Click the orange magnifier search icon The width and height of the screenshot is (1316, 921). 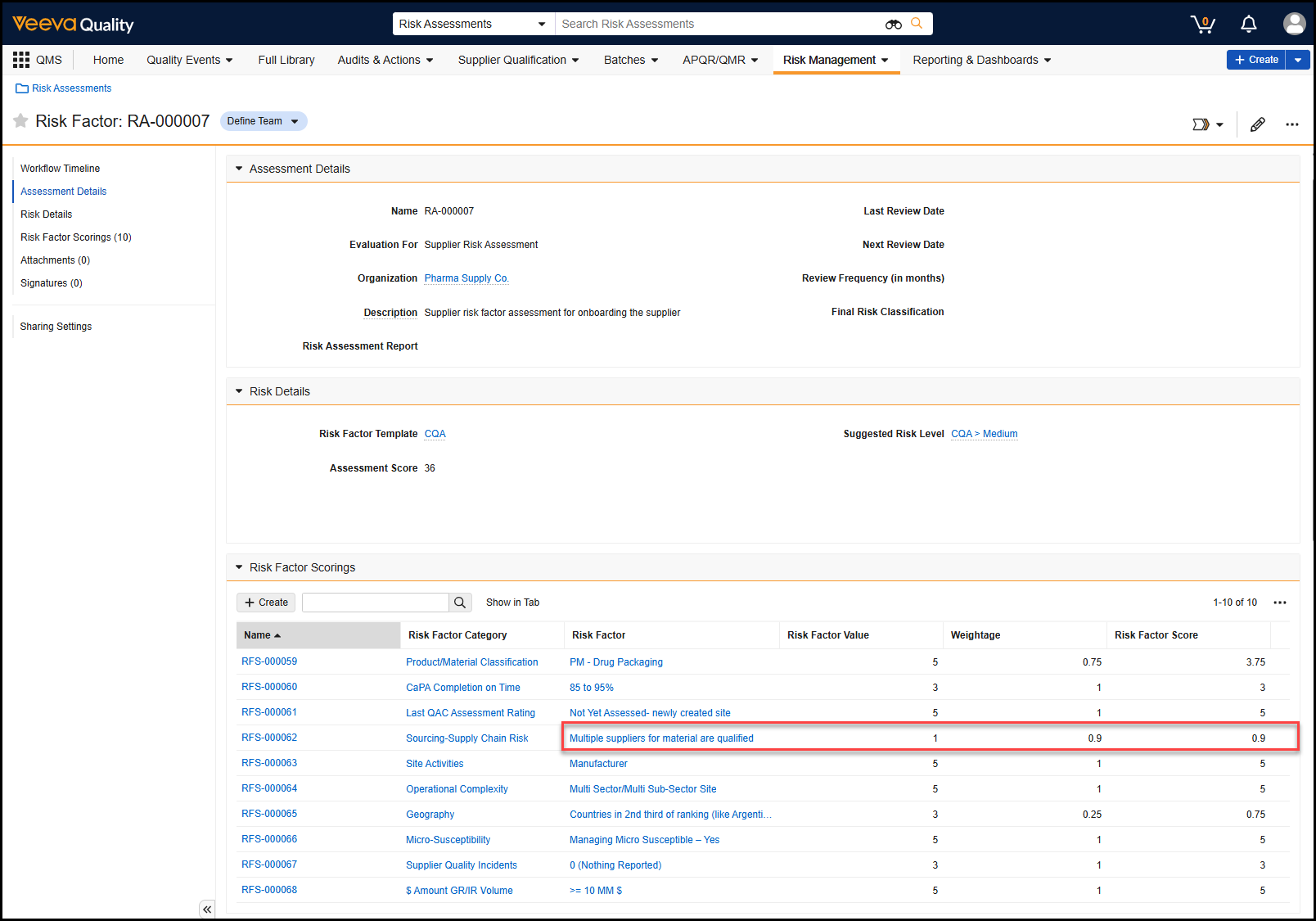point(917,24)
